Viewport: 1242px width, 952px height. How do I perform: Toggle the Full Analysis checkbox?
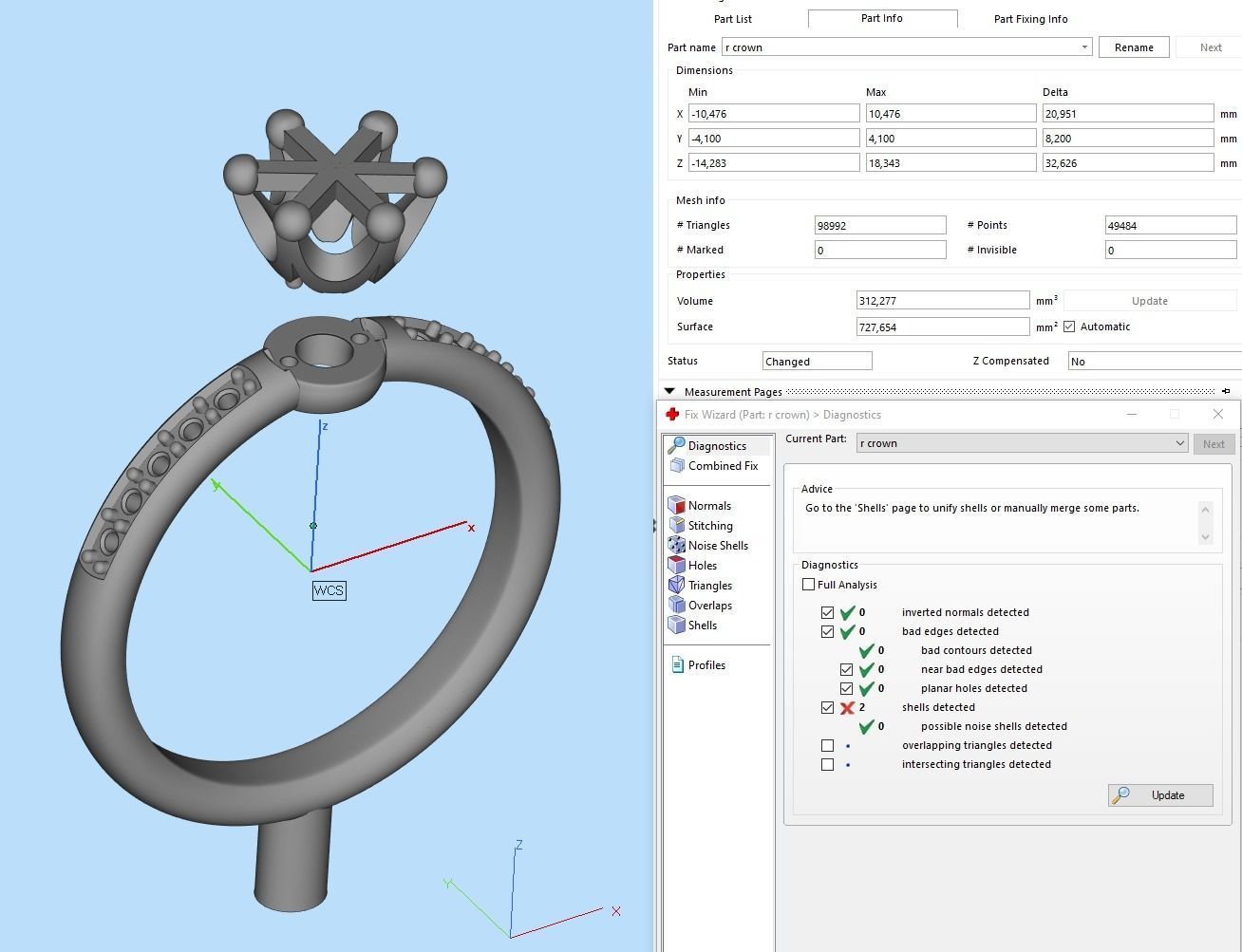click(x=808, y=585)
